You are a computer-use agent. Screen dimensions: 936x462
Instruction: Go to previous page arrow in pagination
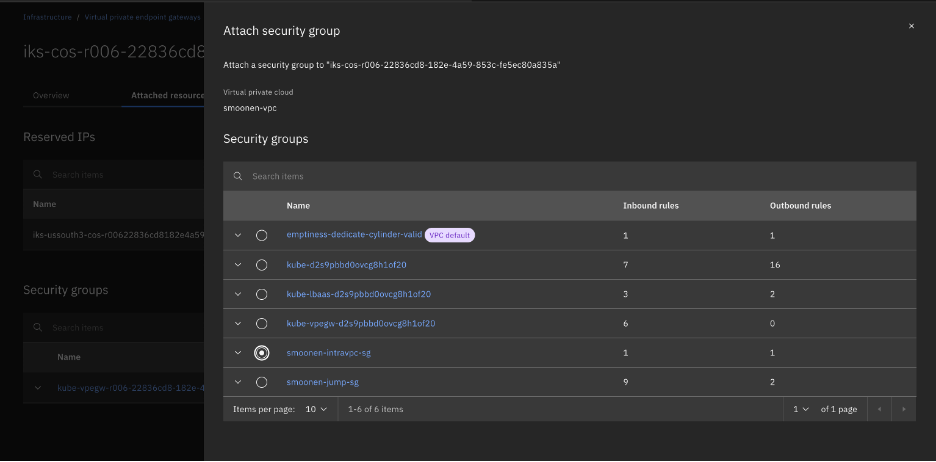coord(878,409)
